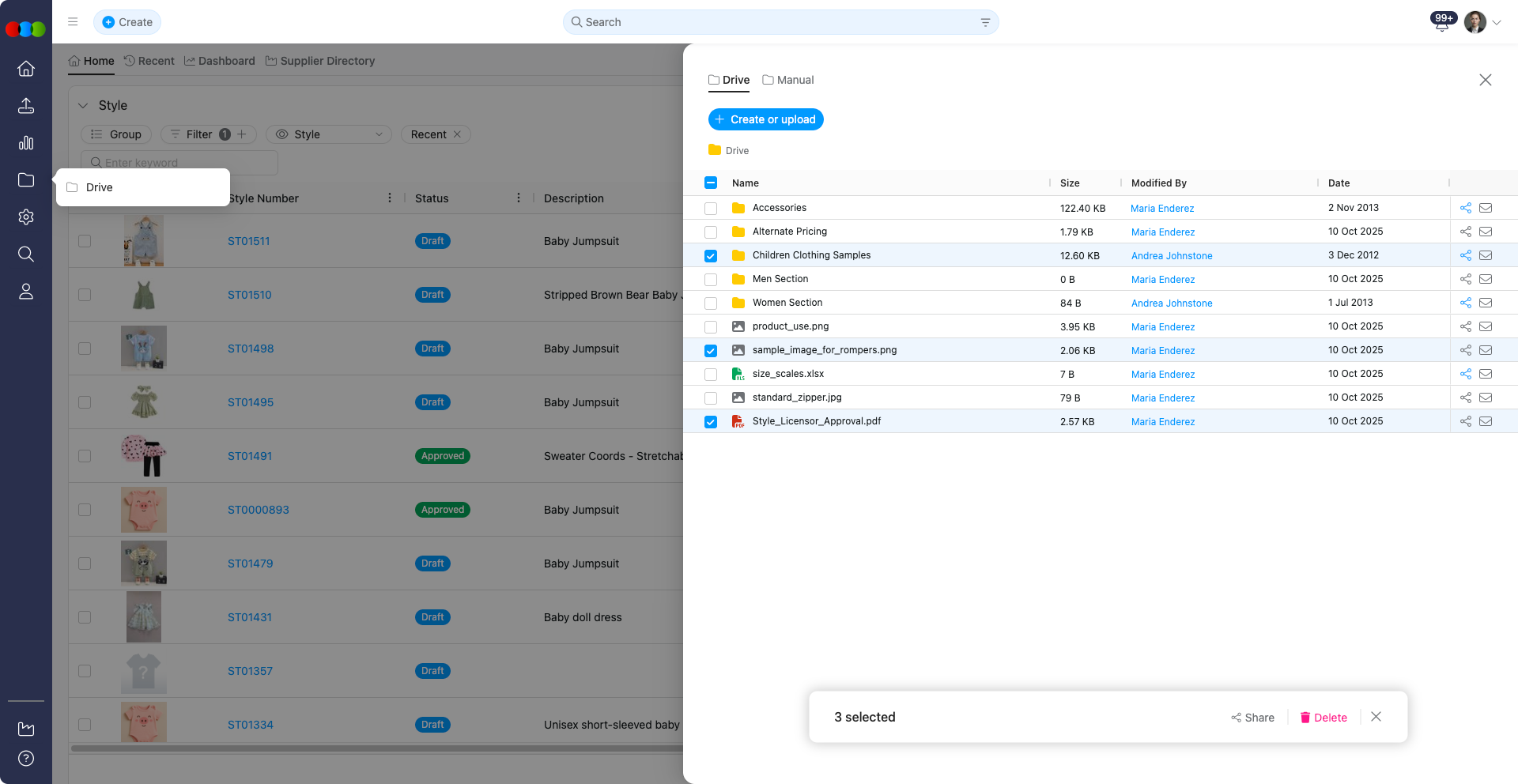Viewport: 1518px width, 784px height.
Task: Open the help question mark icon
Action: (x=26, y=759)
